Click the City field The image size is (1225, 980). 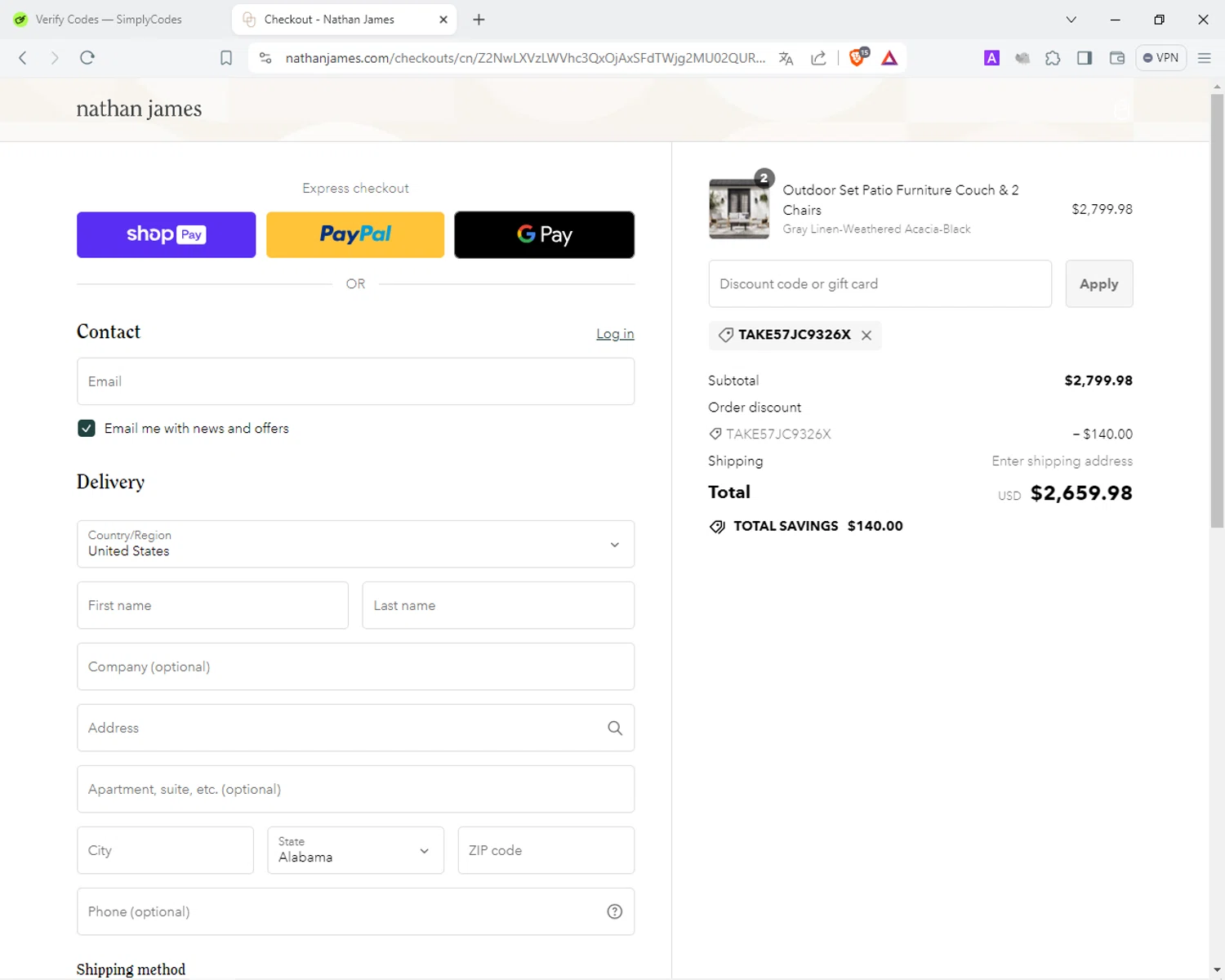pos(165,850)
